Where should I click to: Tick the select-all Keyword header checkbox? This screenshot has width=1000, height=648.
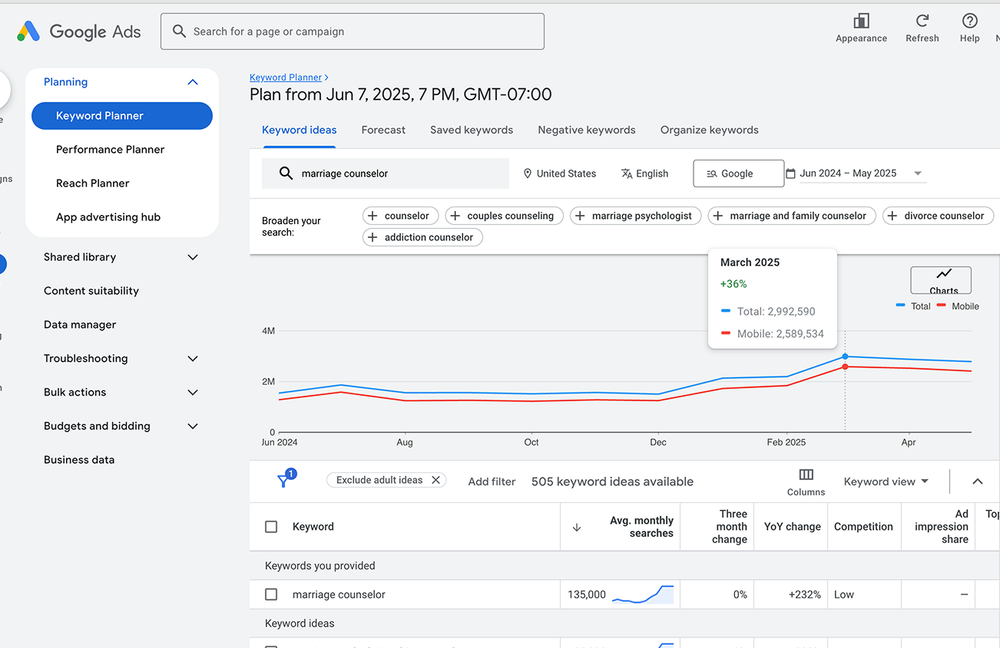pos(271,527)
